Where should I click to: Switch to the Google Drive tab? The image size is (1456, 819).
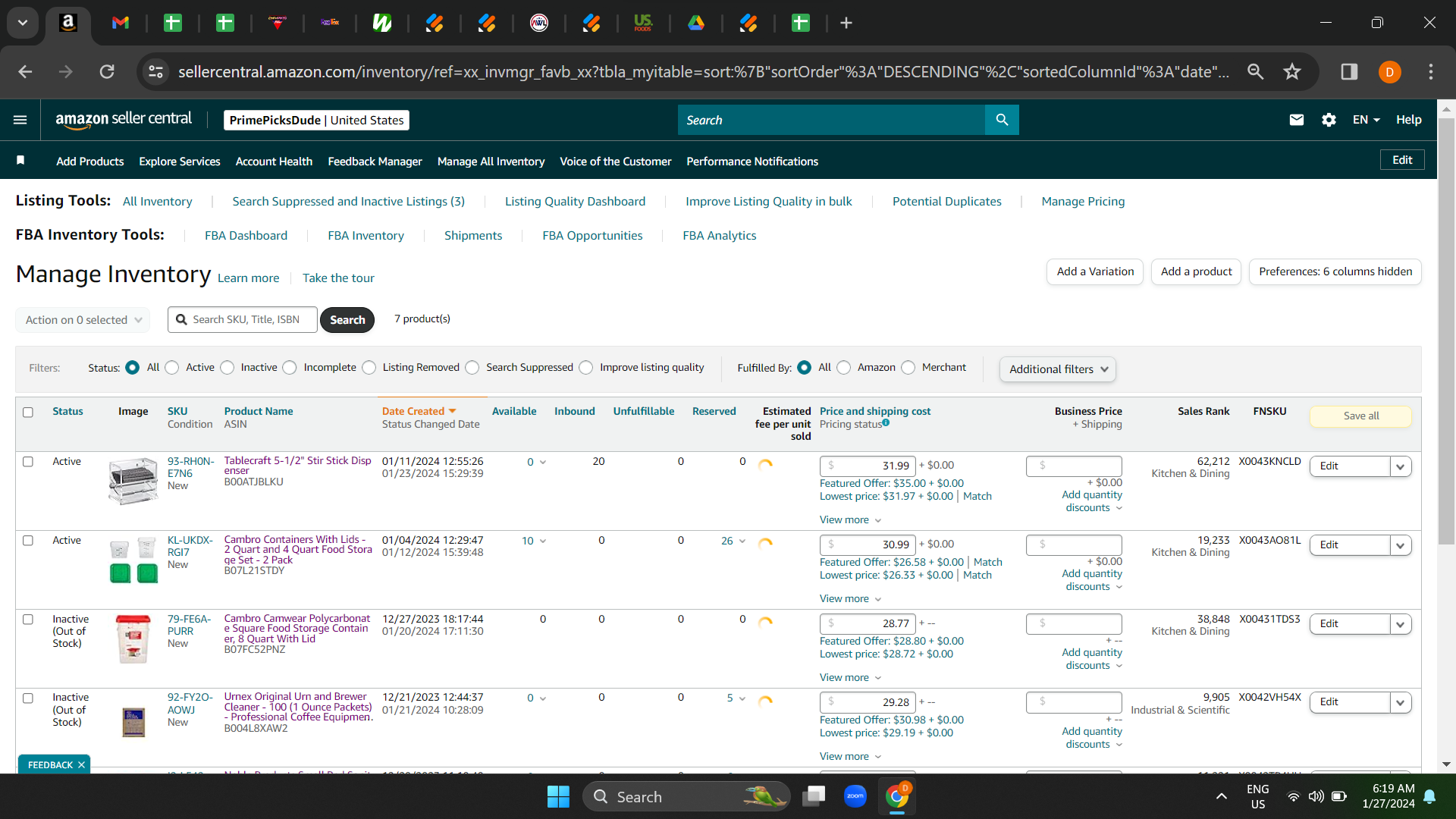click(695, 23)
